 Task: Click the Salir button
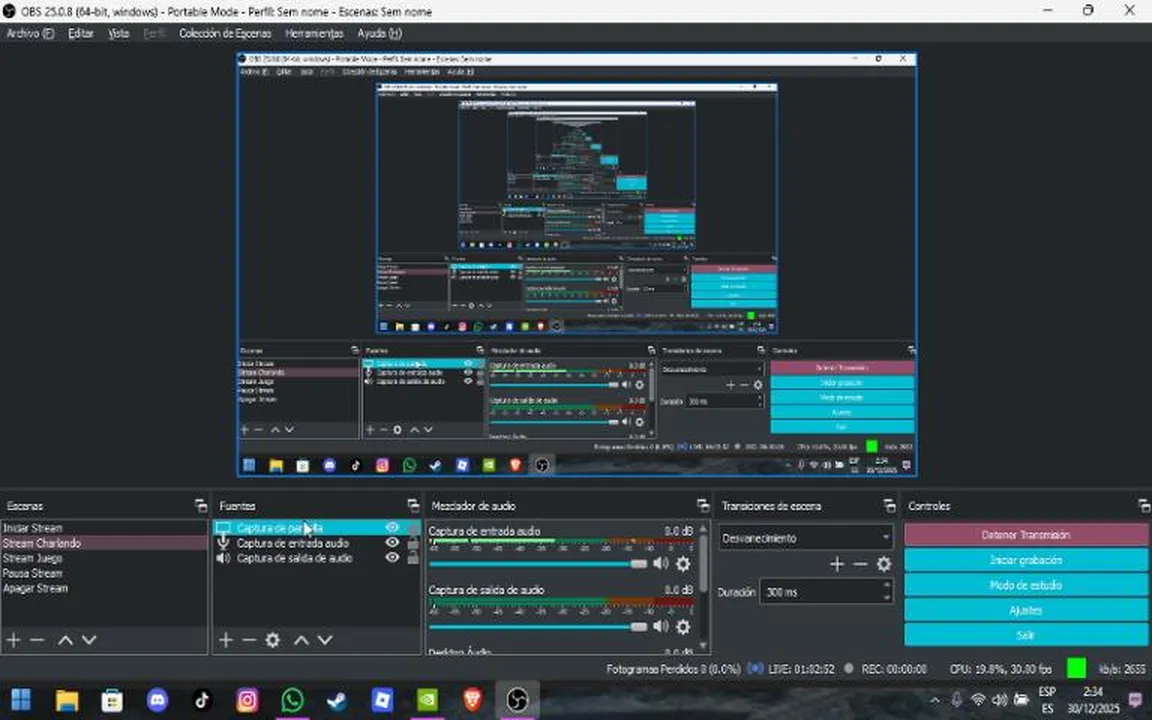[1026, 635]
